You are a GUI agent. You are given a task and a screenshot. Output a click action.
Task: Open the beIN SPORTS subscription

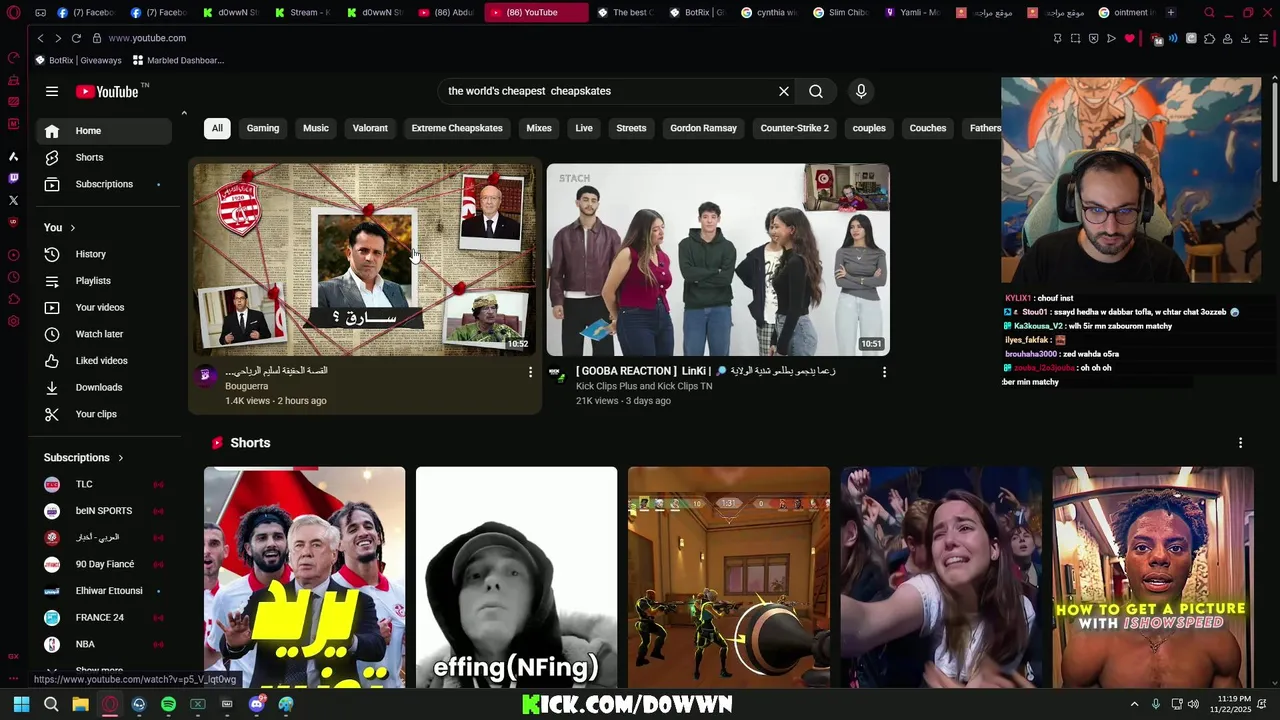[105, 511]
